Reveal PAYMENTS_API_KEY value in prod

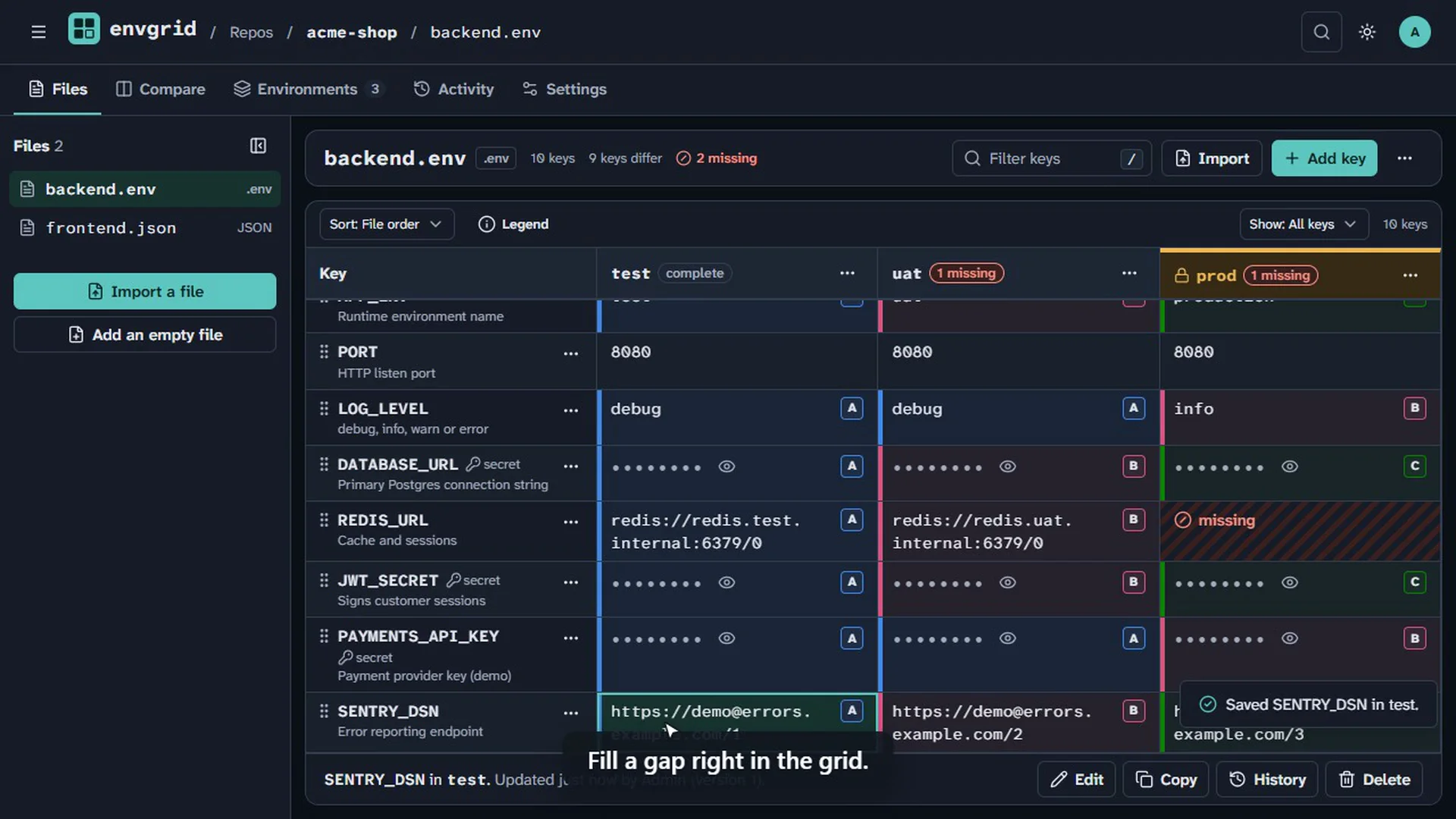1289,639
